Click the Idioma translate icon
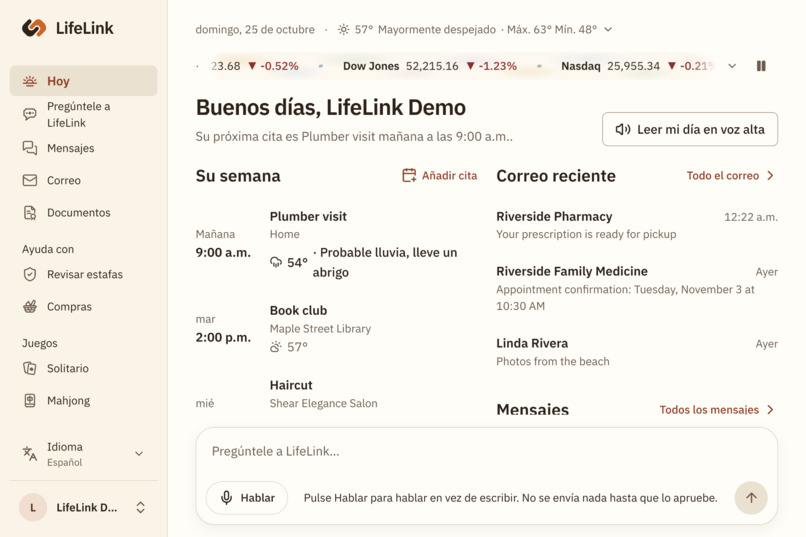 tap(30, 454)
